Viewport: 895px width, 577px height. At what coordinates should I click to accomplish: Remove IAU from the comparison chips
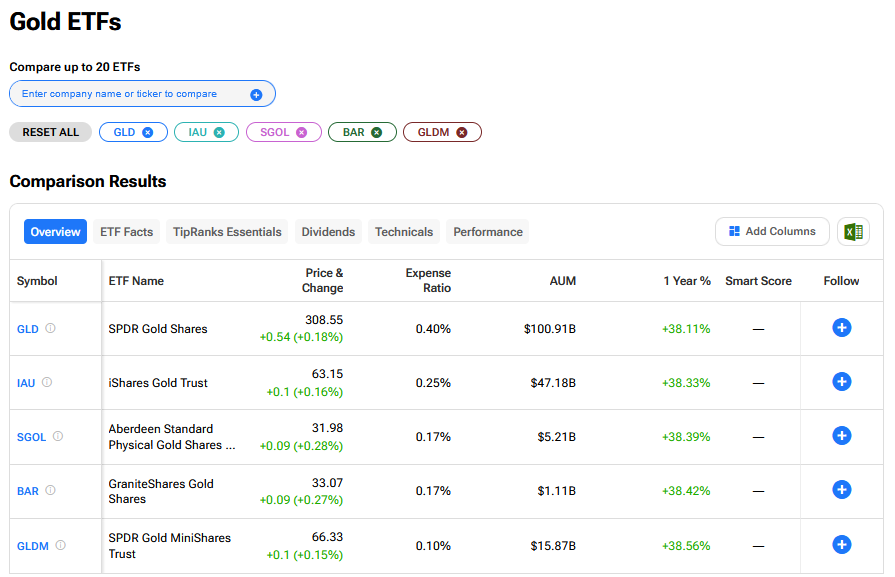click(219, 132)
